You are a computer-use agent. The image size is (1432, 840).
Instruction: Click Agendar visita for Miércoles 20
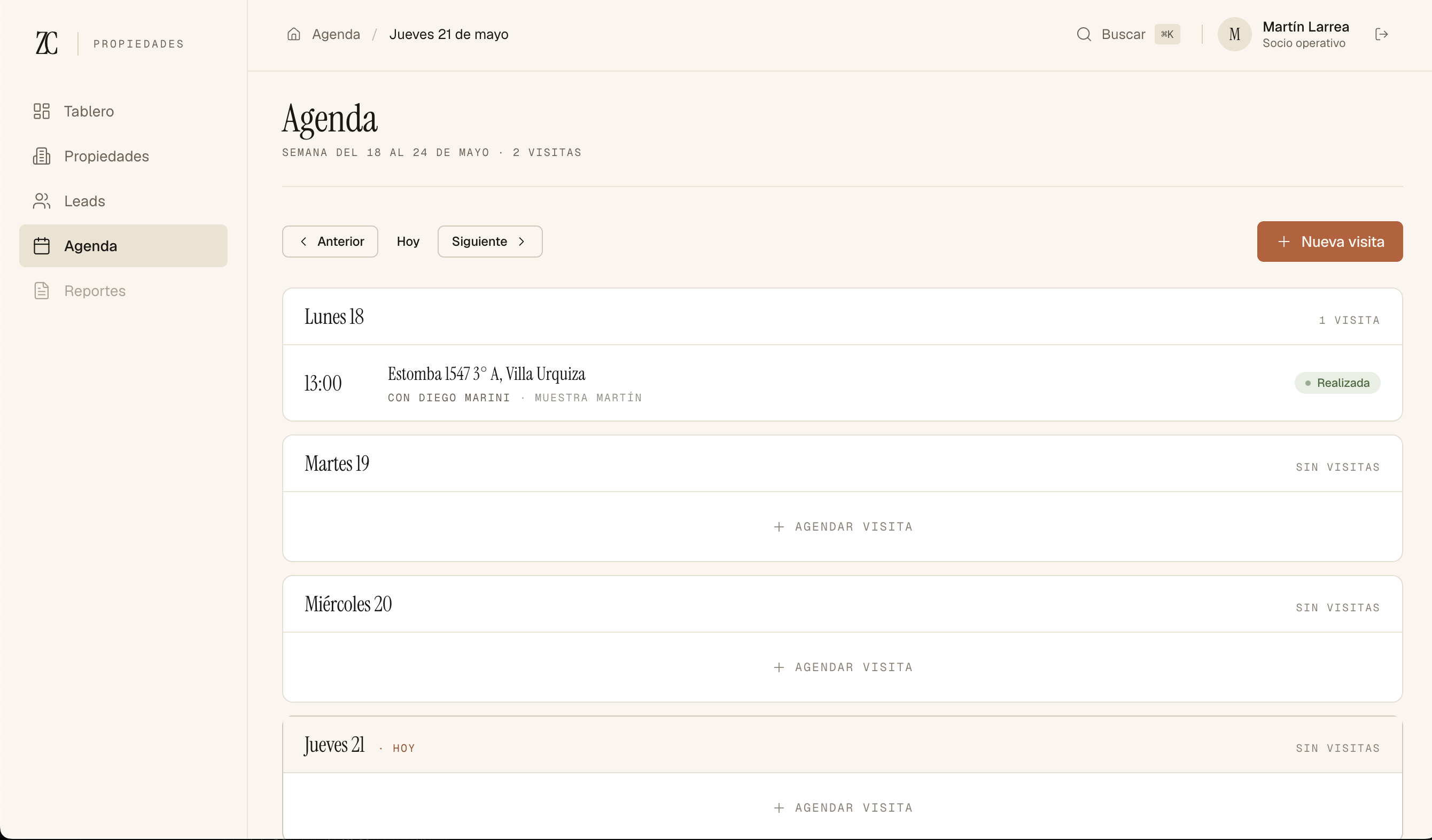pyautogui.click(x=843, y=667)
